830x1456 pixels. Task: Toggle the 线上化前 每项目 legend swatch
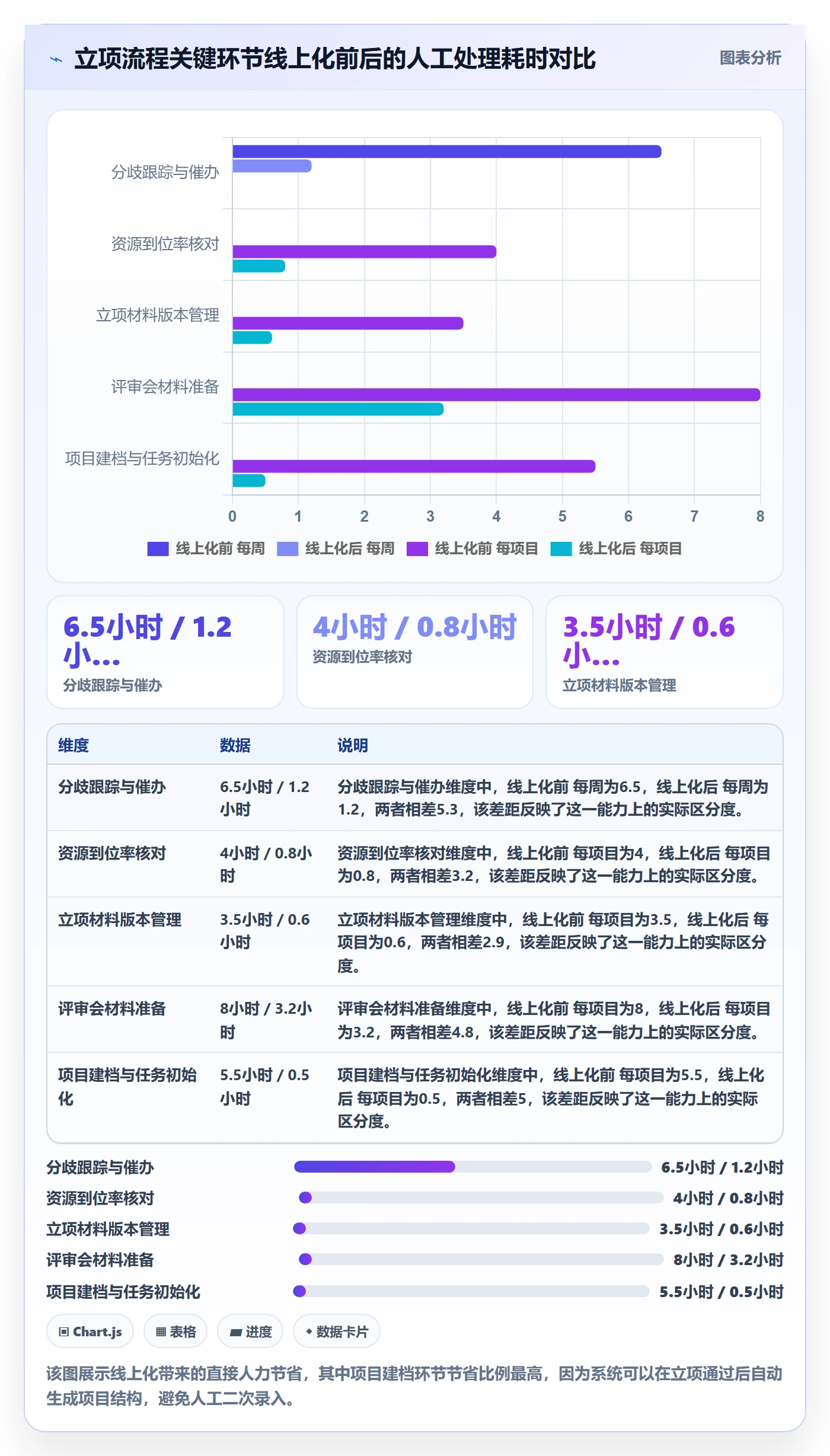tap(417, 549)
